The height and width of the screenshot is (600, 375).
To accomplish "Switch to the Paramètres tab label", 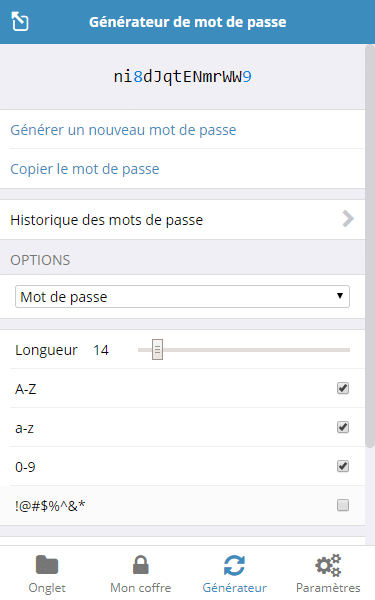I will pyautogui.click(x=328, y=587).
